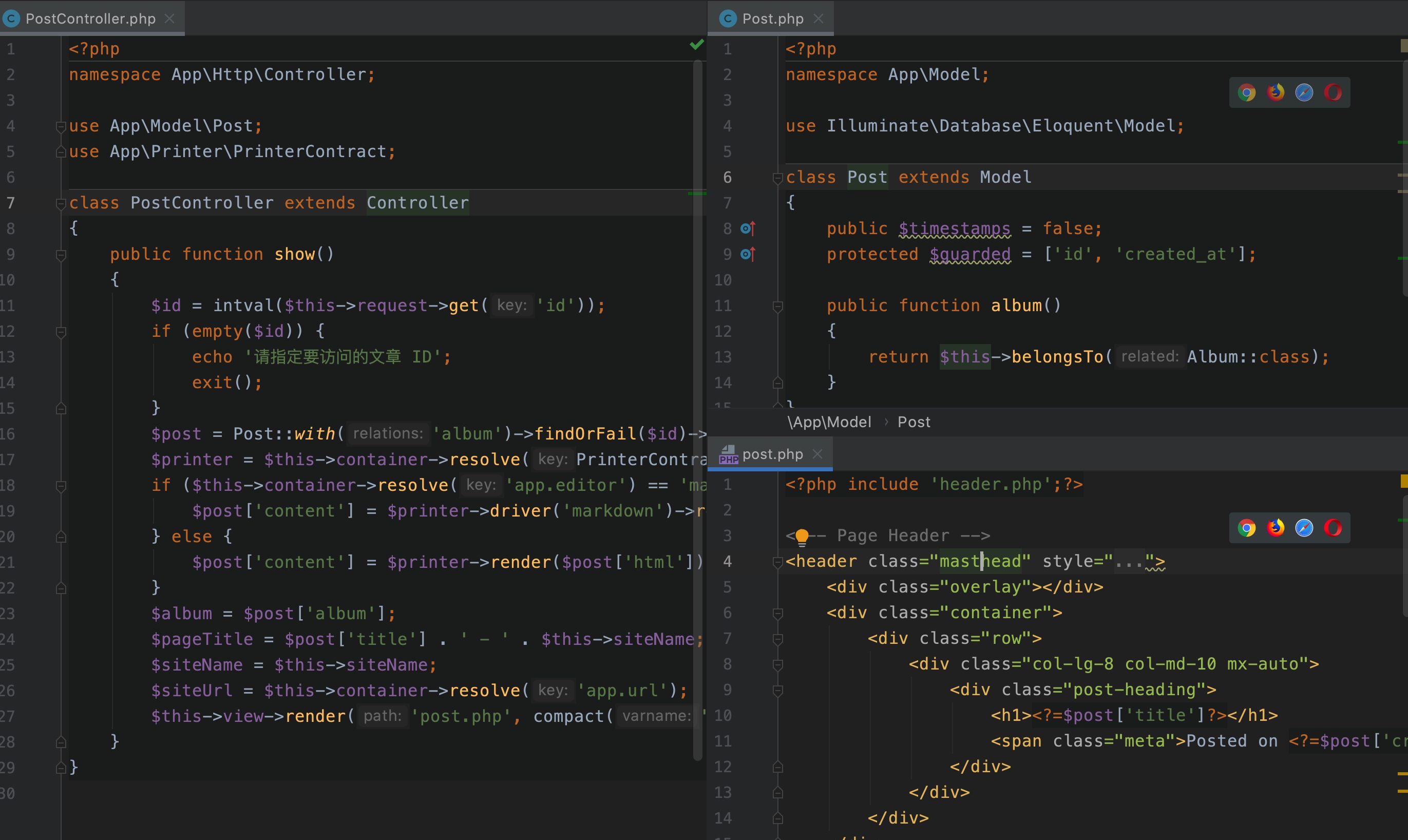Click the overriding property gutter icon for $guarded
1408x840 pixels.
748,254
